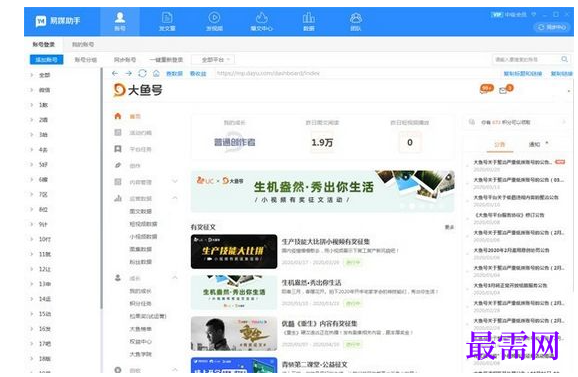578x377 pixels.
Task: Open the 生产技能大比拼 thumbnail
Action: (234, 251)
